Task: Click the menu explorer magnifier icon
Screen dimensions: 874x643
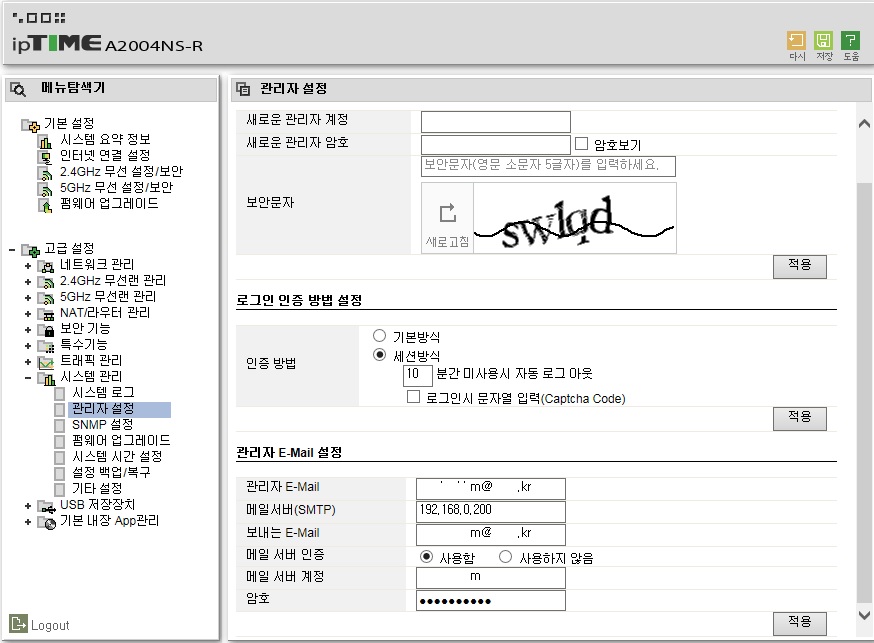Action: point(18,89)
